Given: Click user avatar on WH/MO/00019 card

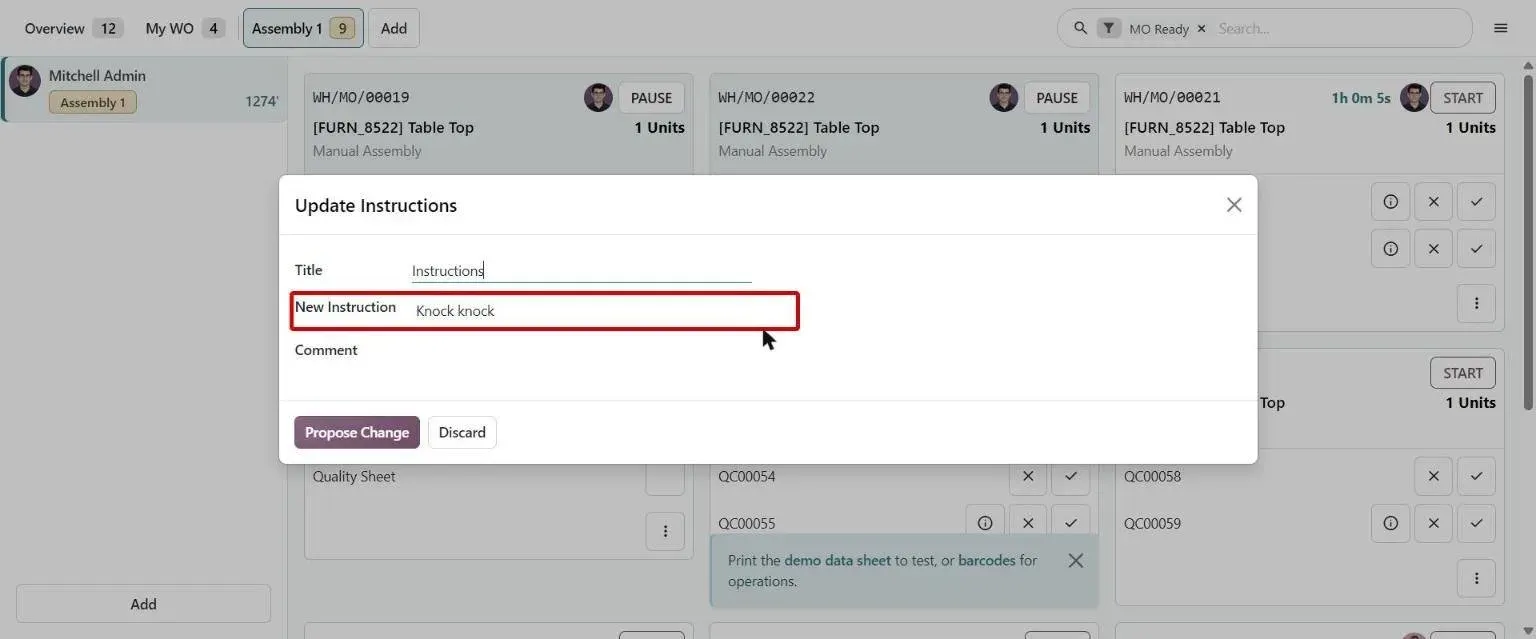Looking at the screenshot, I should pos(598,98).
